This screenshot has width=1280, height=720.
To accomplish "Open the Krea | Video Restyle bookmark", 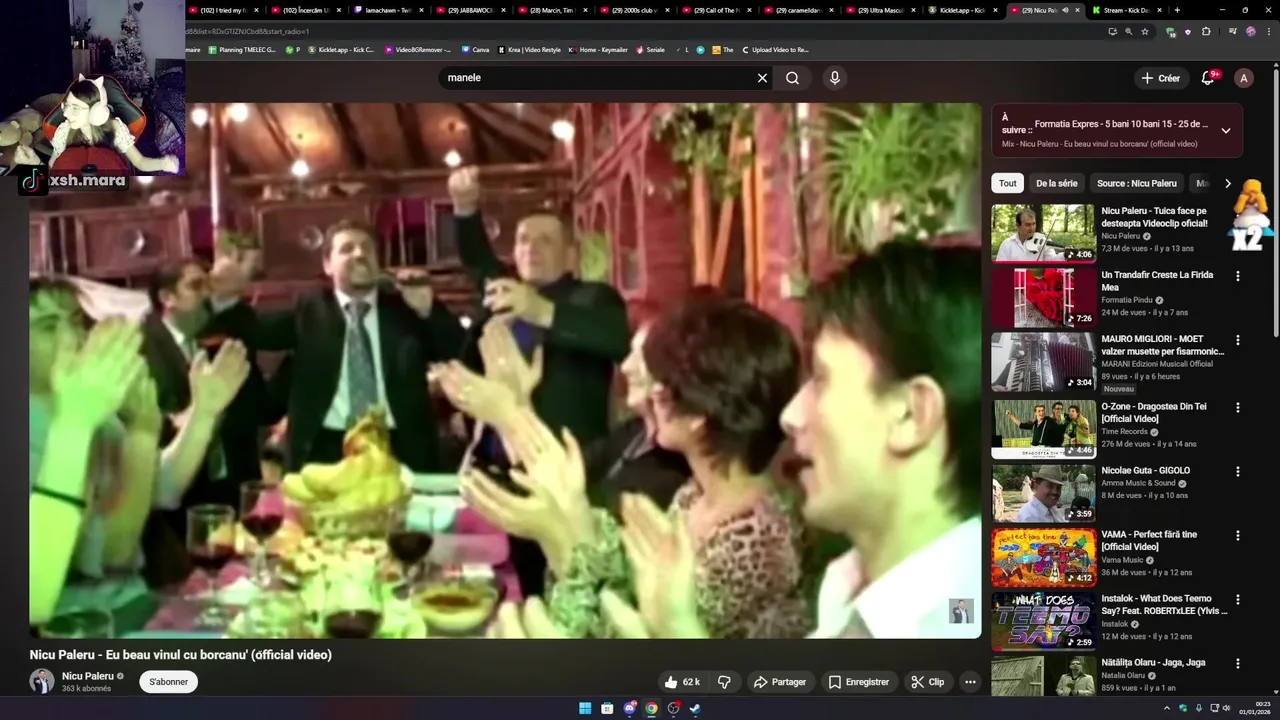I will (x=529, y=49).
